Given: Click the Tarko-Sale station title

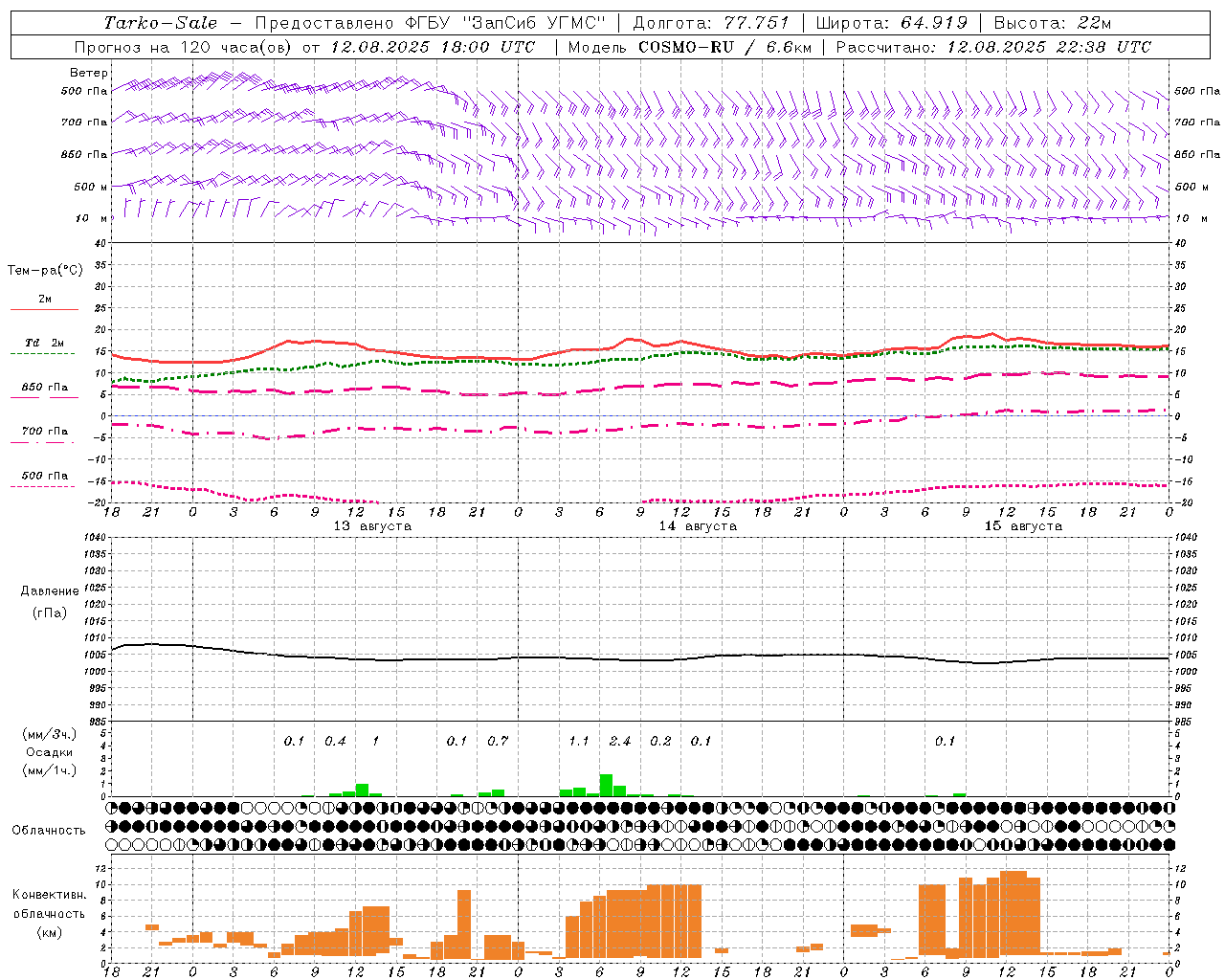Looking at the screenshot, I should [161, 23].
